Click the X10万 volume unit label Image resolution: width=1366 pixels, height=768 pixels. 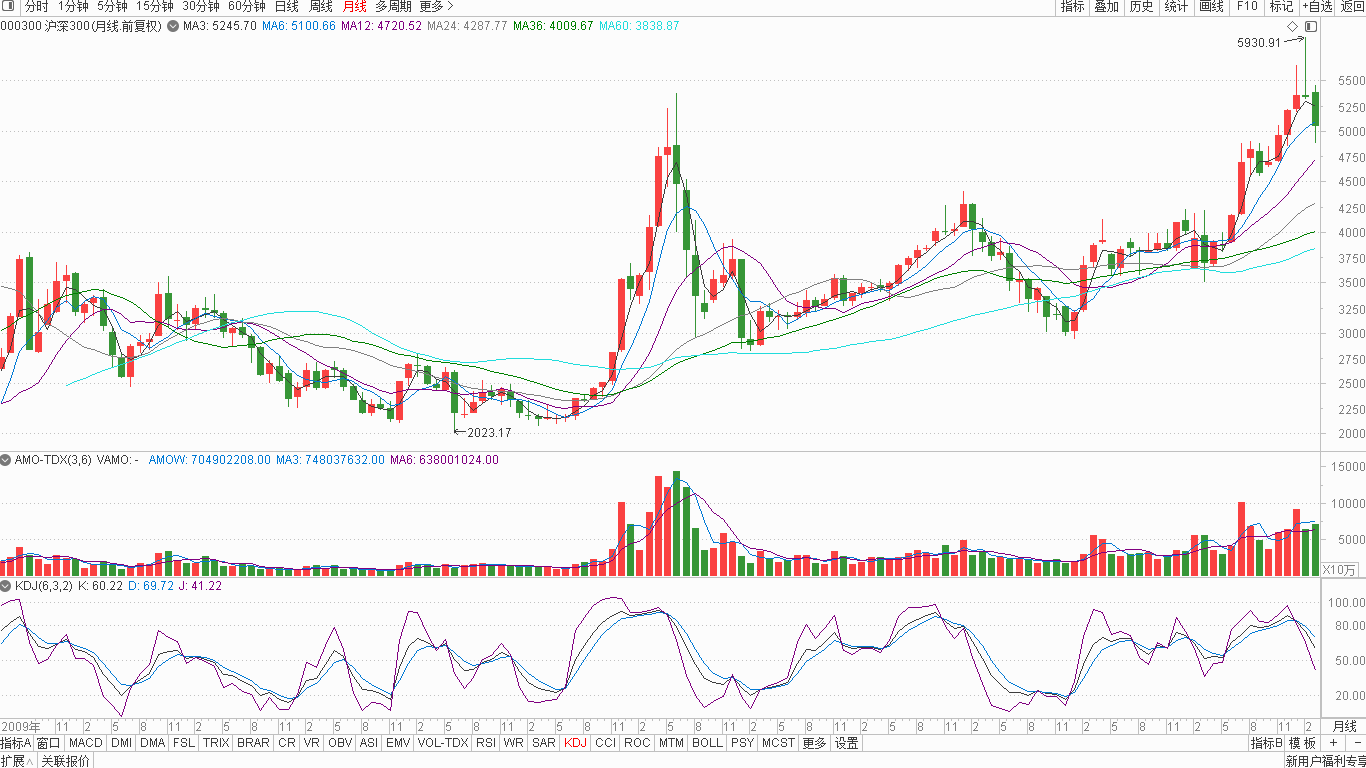(x=1340, y=570)
